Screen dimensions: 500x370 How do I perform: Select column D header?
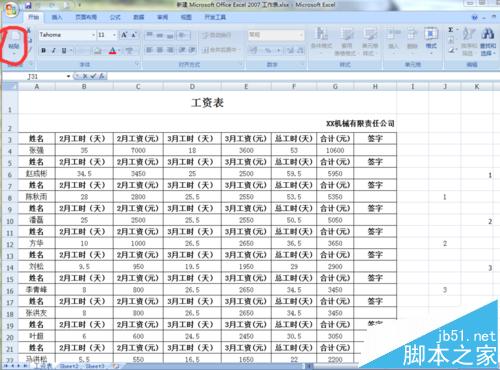click(192, 87)
